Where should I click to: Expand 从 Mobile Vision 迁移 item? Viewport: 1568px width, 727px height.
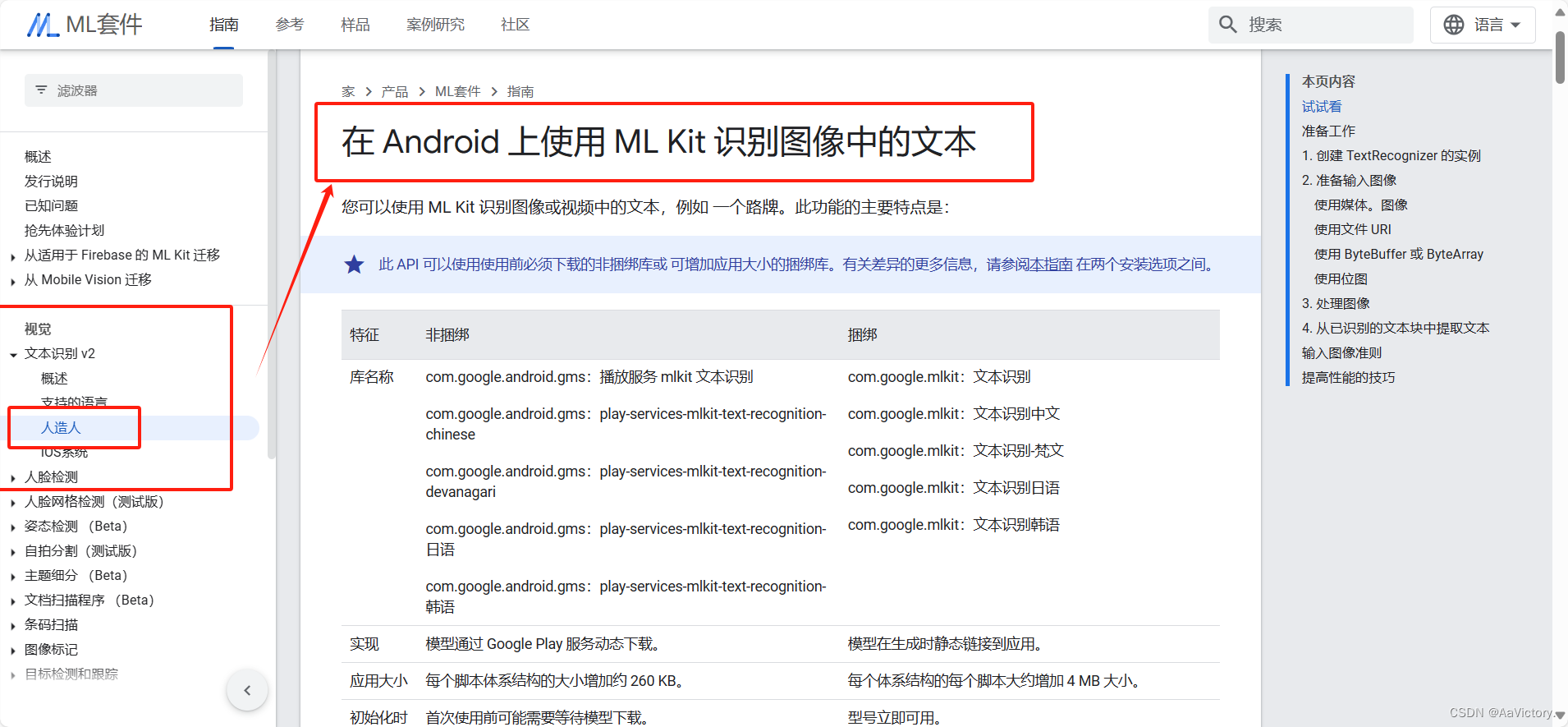point(13,282)
